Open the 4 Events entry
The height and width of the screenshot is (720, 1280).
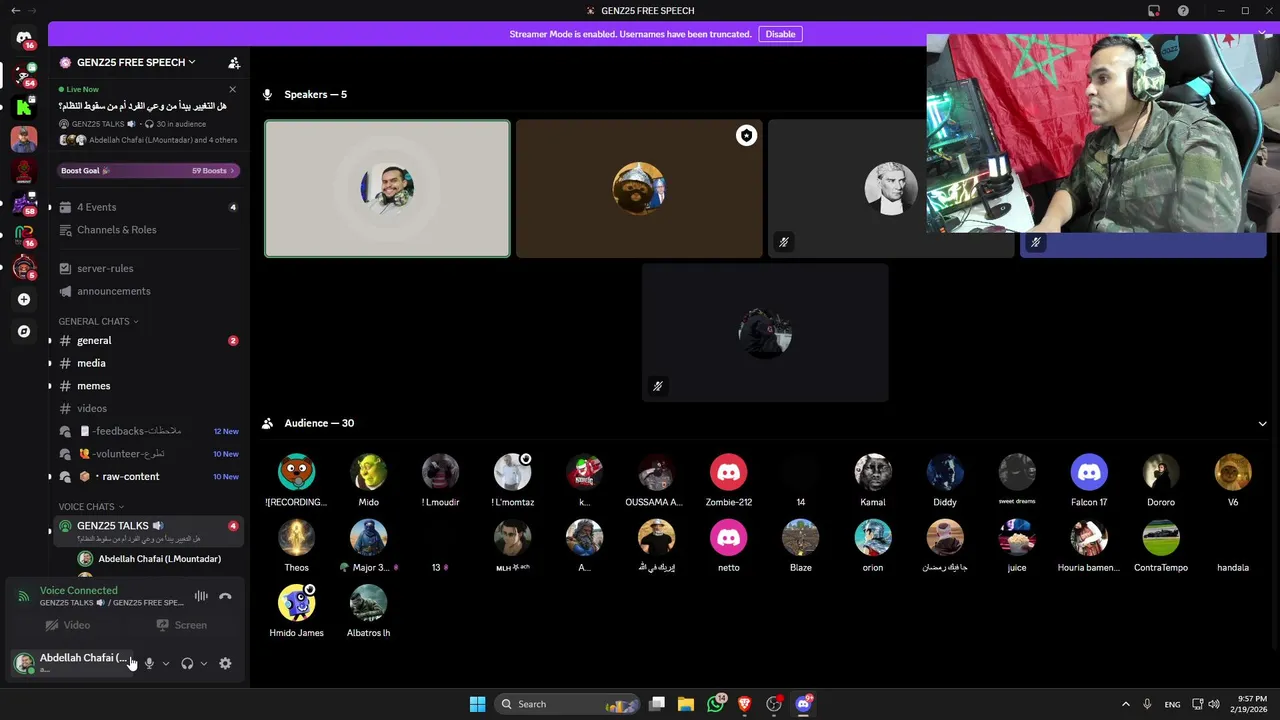click(148, 207)
